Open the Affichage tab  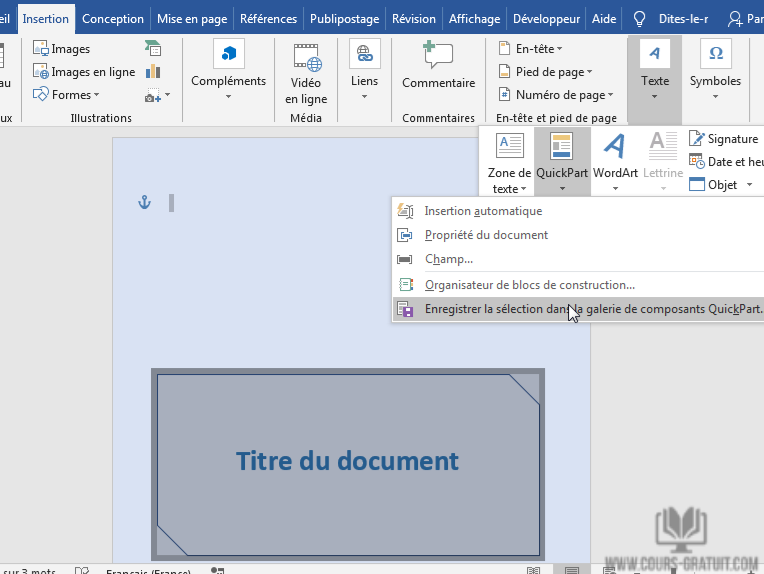[475, 19]
